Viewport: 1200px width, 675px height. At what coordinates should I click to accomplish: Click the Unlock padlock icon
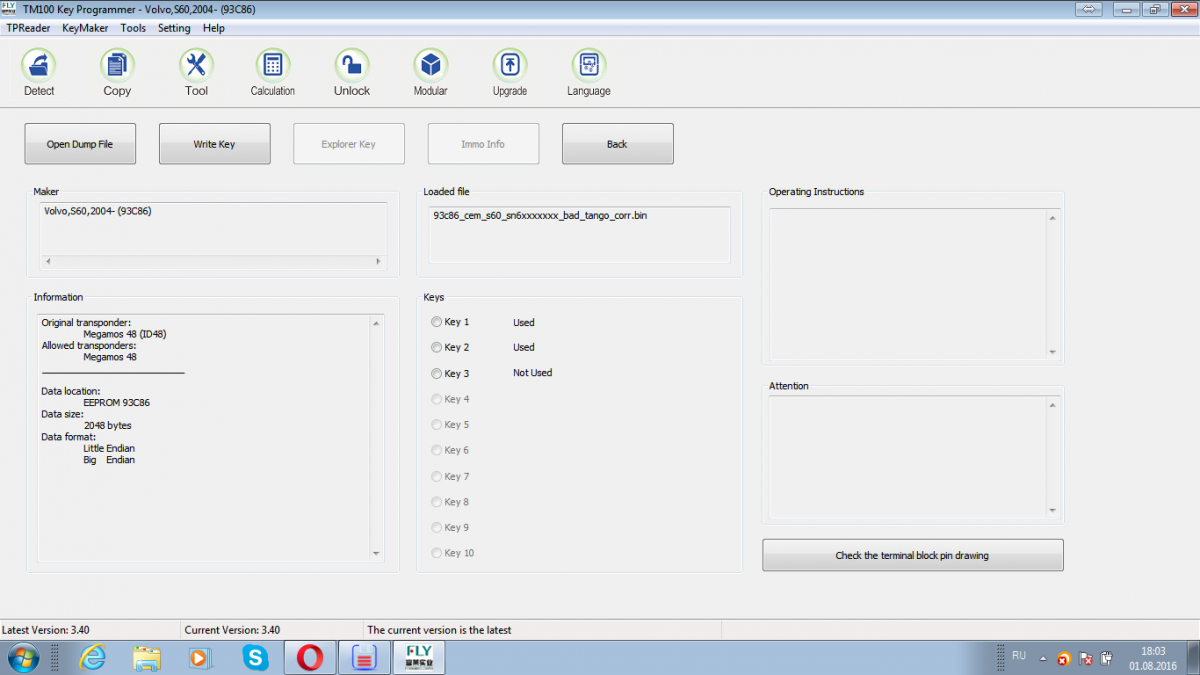click(352, 66)
